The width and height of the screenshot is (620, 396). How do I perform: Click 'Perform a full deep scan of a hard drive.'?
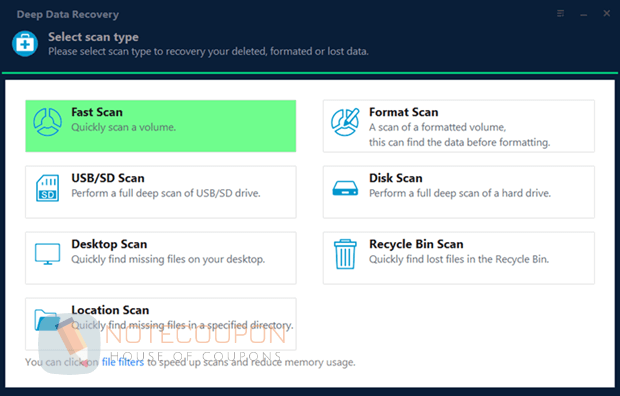[x=460, y=193]
